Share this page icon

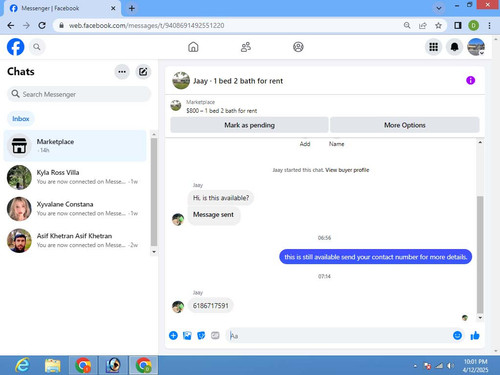point(422,25)
